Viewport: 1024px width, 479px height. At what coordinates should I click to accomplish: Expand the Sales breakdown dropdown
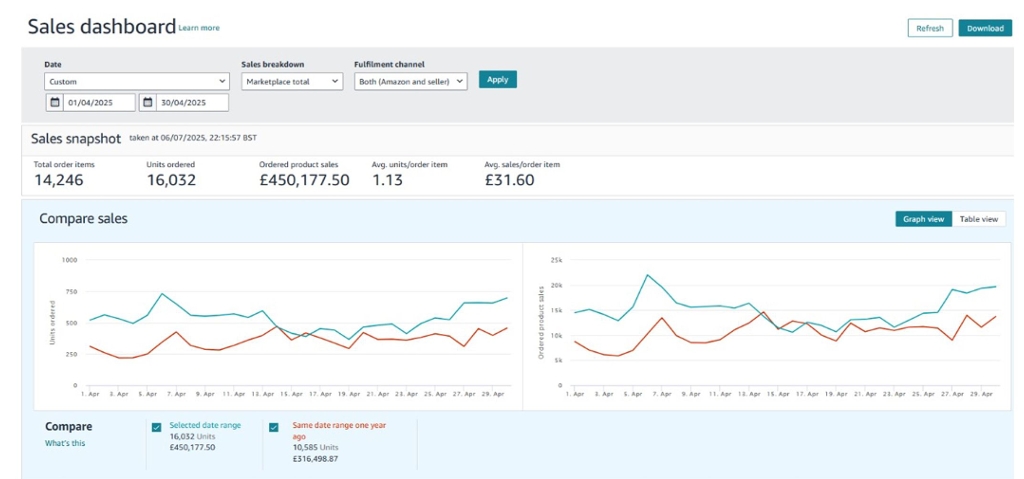pos(292,82)
